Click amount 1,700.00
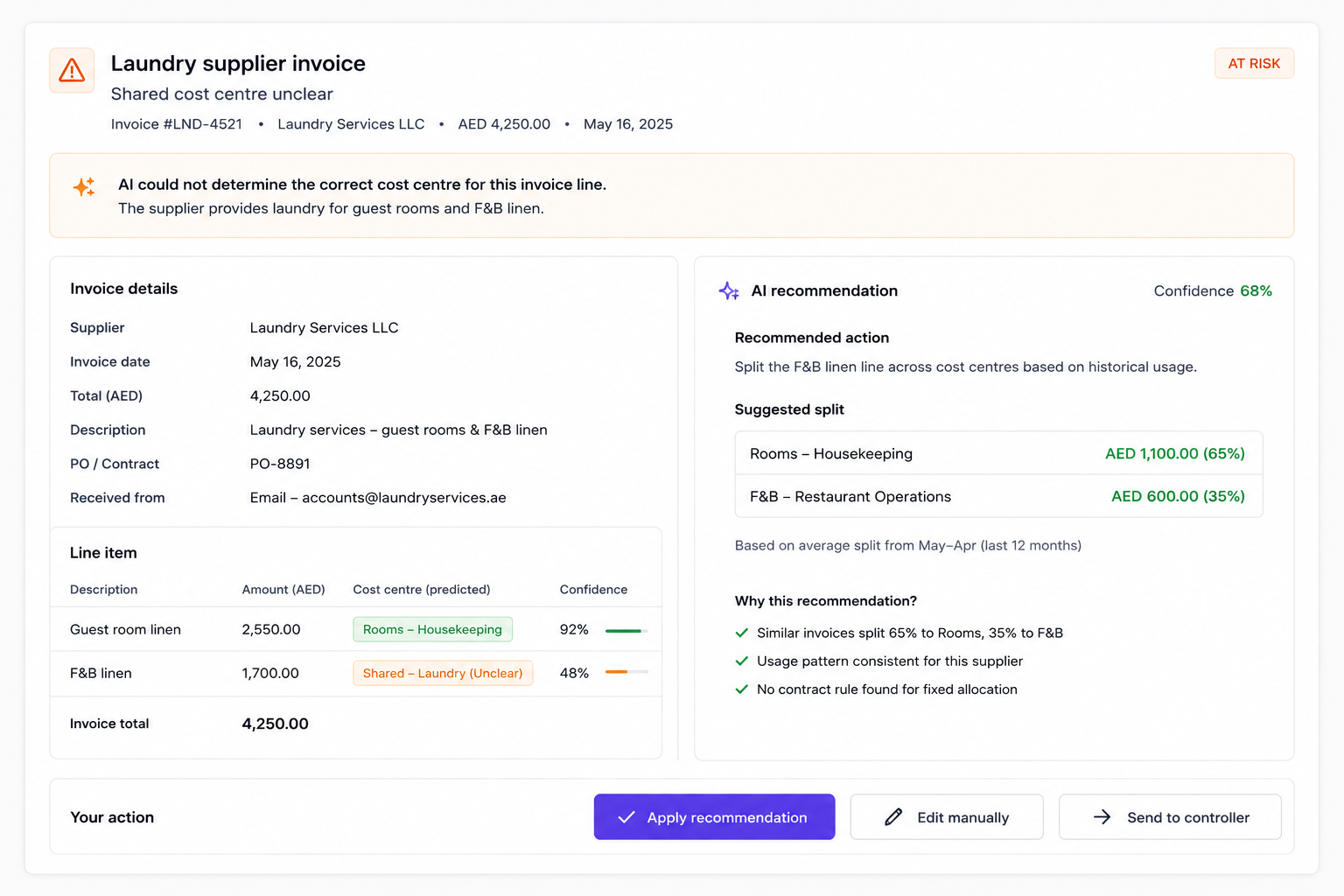The height and width of the screenshot is (896, 1344). pos(270,673)
